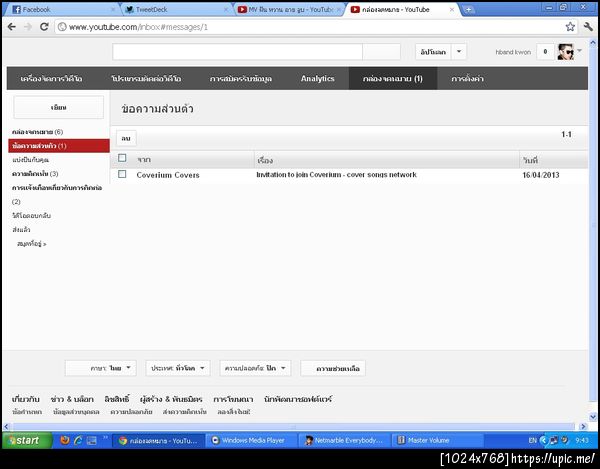
Task: Open the country dropdown in footer
Action: pyautogui.click(x=178, y=368)
